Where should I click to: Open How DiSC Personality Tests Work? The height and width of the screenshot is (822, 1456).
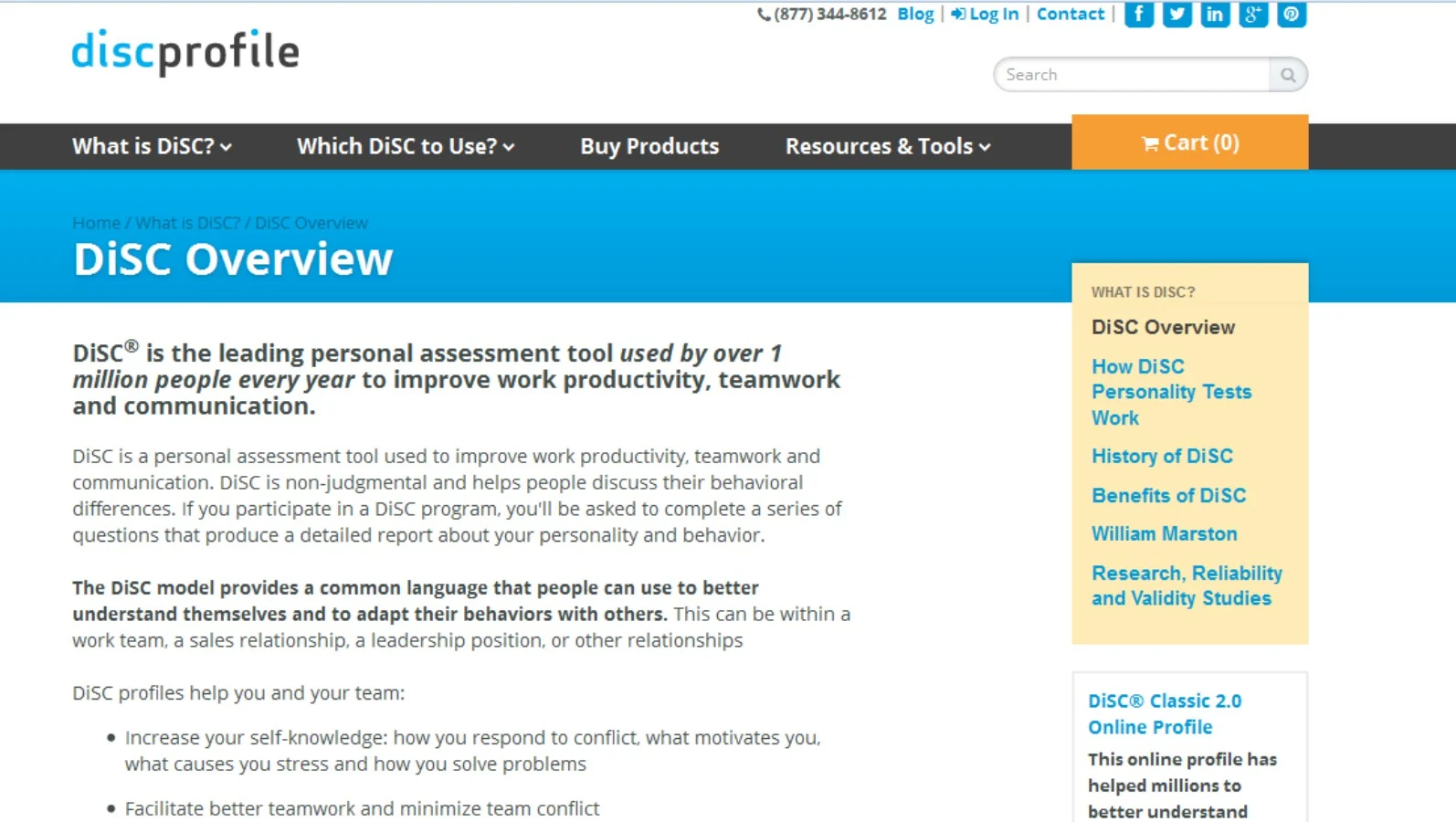1171,392
